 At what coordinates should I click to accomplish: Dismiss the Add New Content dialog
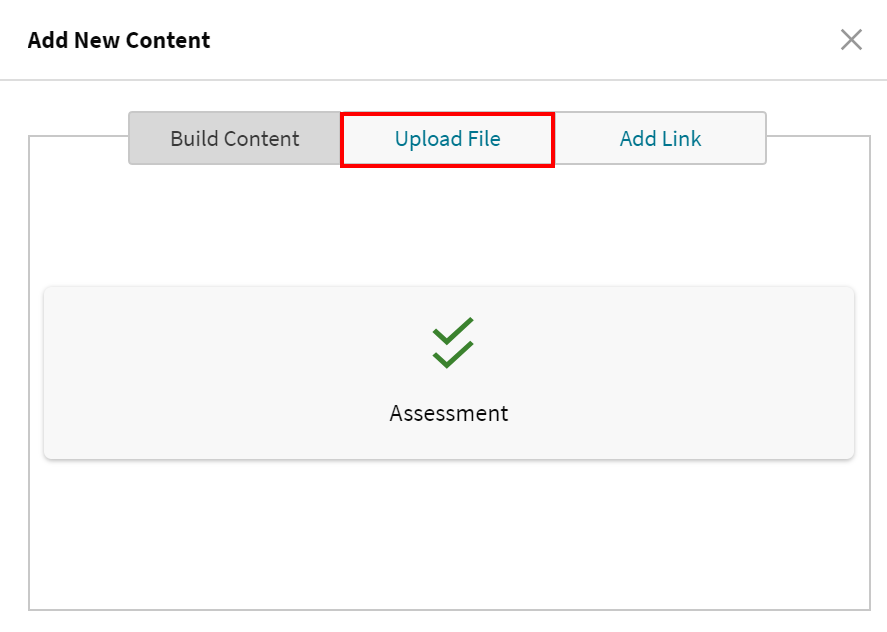pyautogui.click(x=851, y=39)
